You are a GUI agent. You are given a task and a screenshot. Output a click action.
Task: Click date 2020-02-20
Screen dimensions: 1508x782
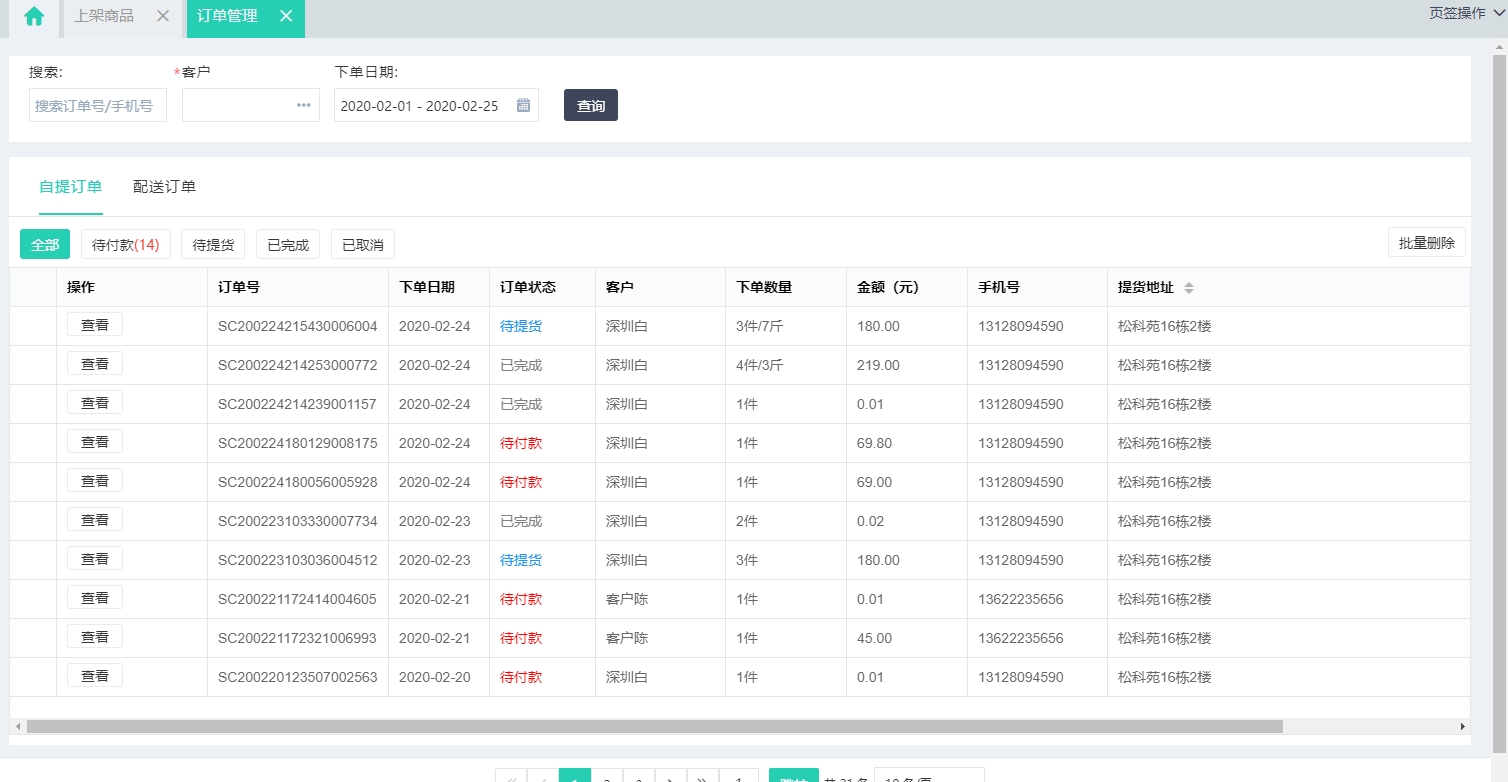pyautogui.click(x=435, y=677)
